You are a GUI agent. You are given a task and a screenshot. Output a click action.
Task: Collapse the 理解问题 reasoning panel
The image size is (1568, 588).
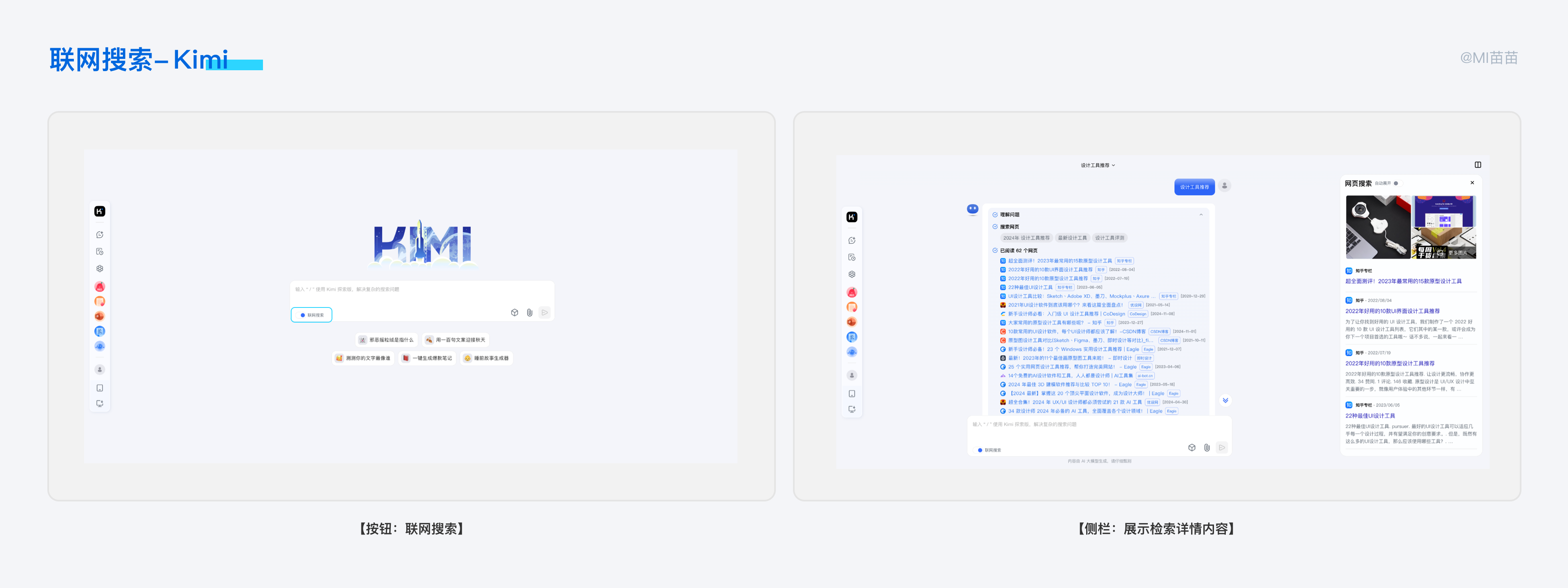tap(1200, 215)
